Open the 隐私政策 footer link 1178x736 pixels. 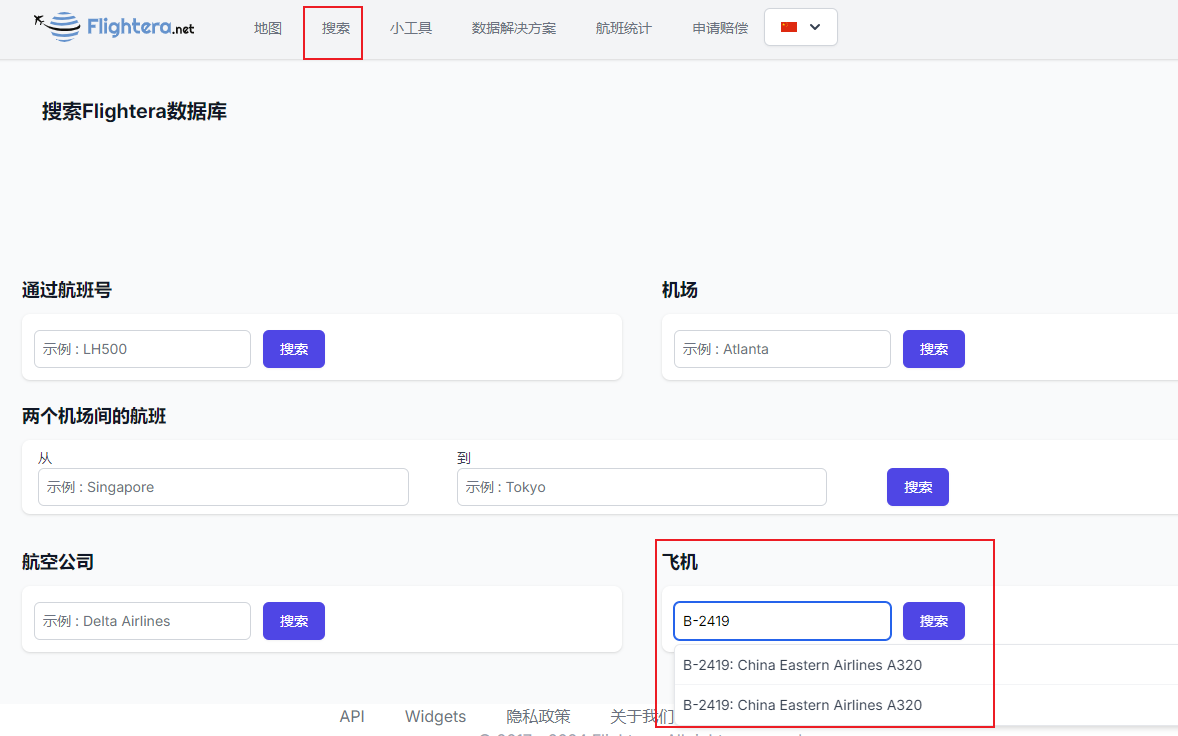[538, 716]
